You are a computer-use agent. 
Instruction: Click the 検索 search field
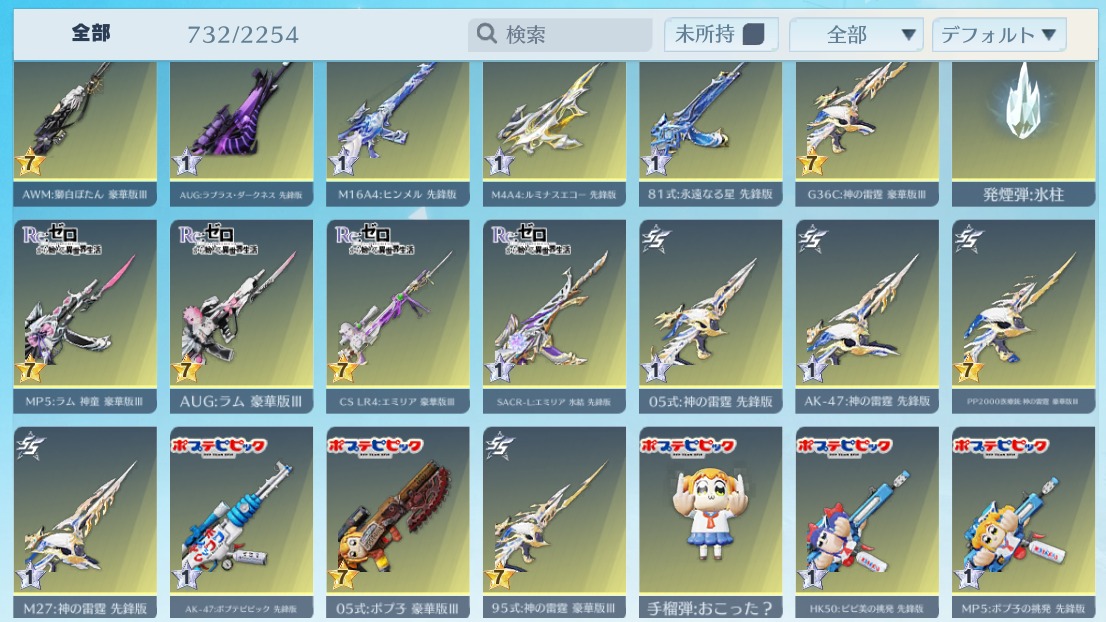(560, 34)
